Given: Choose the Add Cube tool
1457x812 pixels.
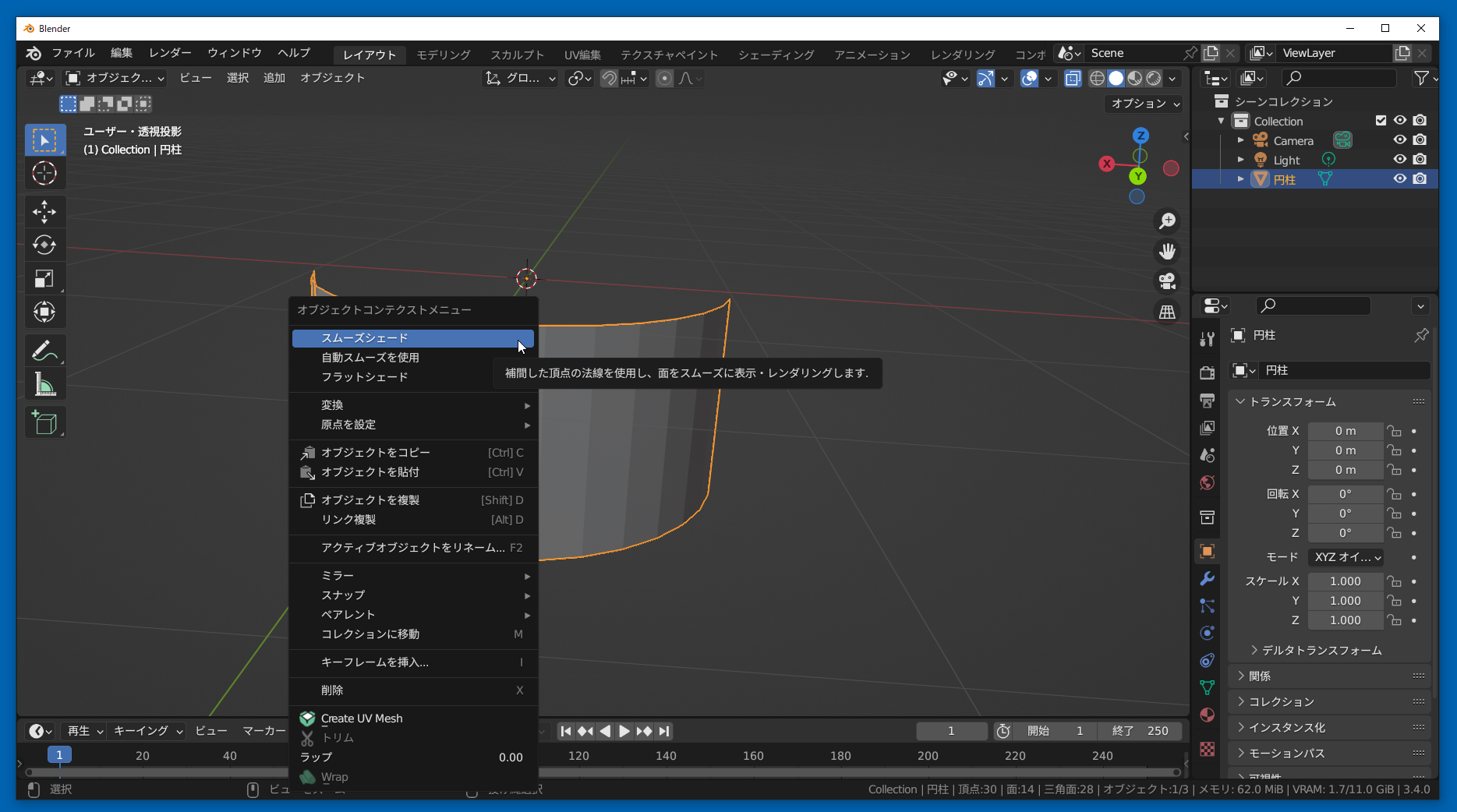Looking at the screenshot, I should [x=44, y=423].
